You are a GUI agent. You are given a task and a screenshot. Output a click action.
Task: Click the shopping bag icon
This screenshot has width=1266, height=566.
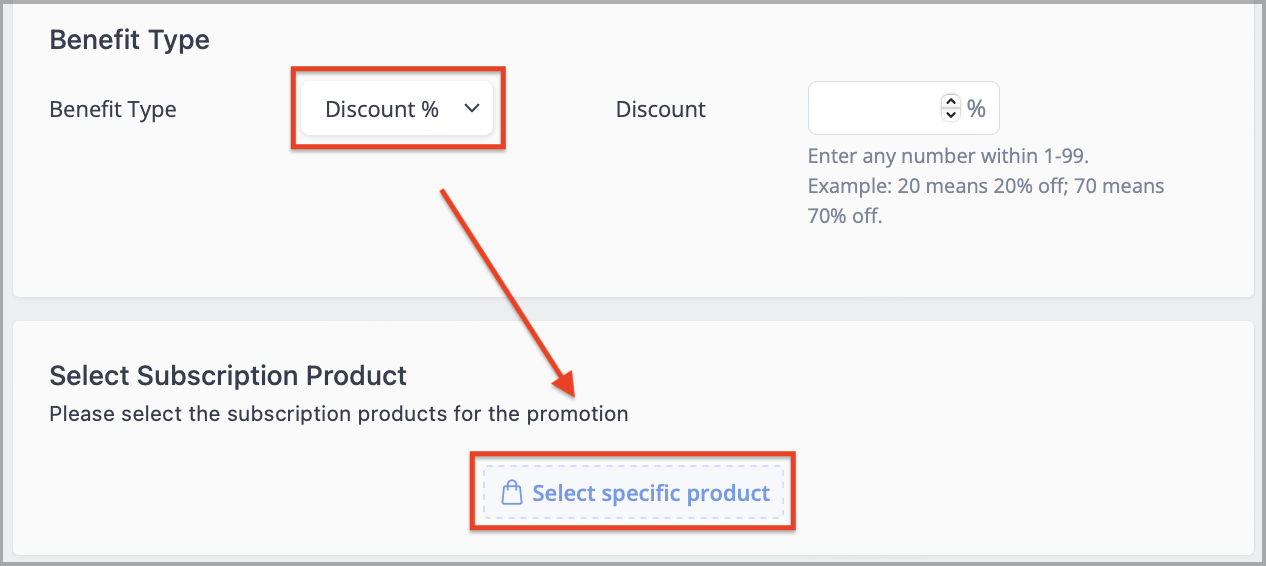click(x=512, y=493)
